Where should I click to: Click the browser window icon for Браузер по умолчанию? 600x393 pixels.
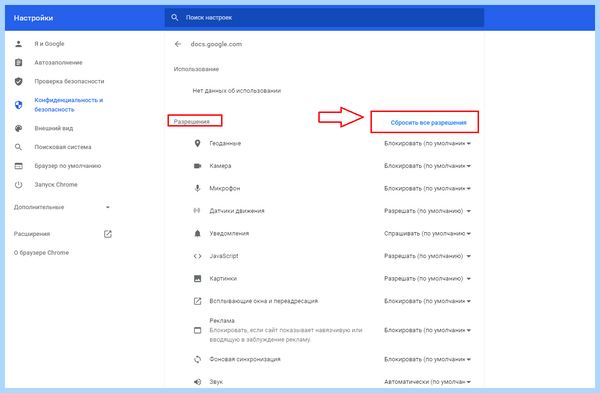[18, 166]
